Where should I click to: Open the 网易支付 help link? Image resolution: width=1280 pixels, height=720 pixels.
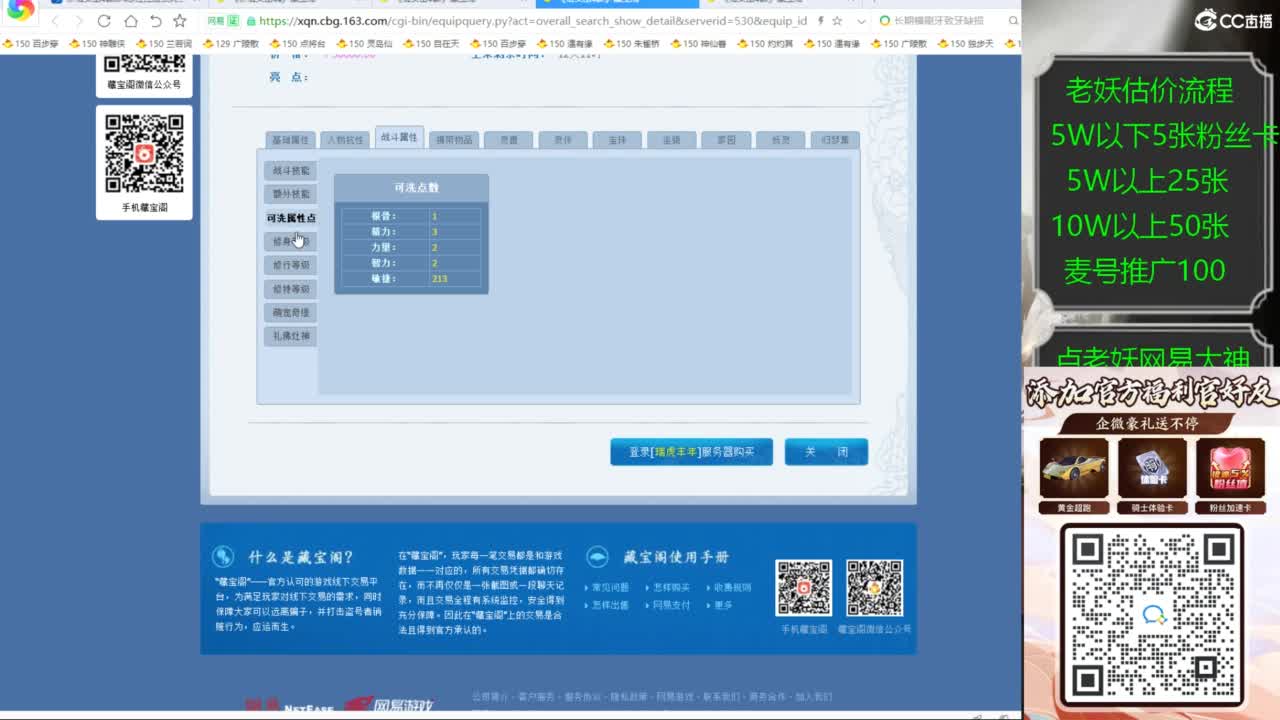coord(671,606)
